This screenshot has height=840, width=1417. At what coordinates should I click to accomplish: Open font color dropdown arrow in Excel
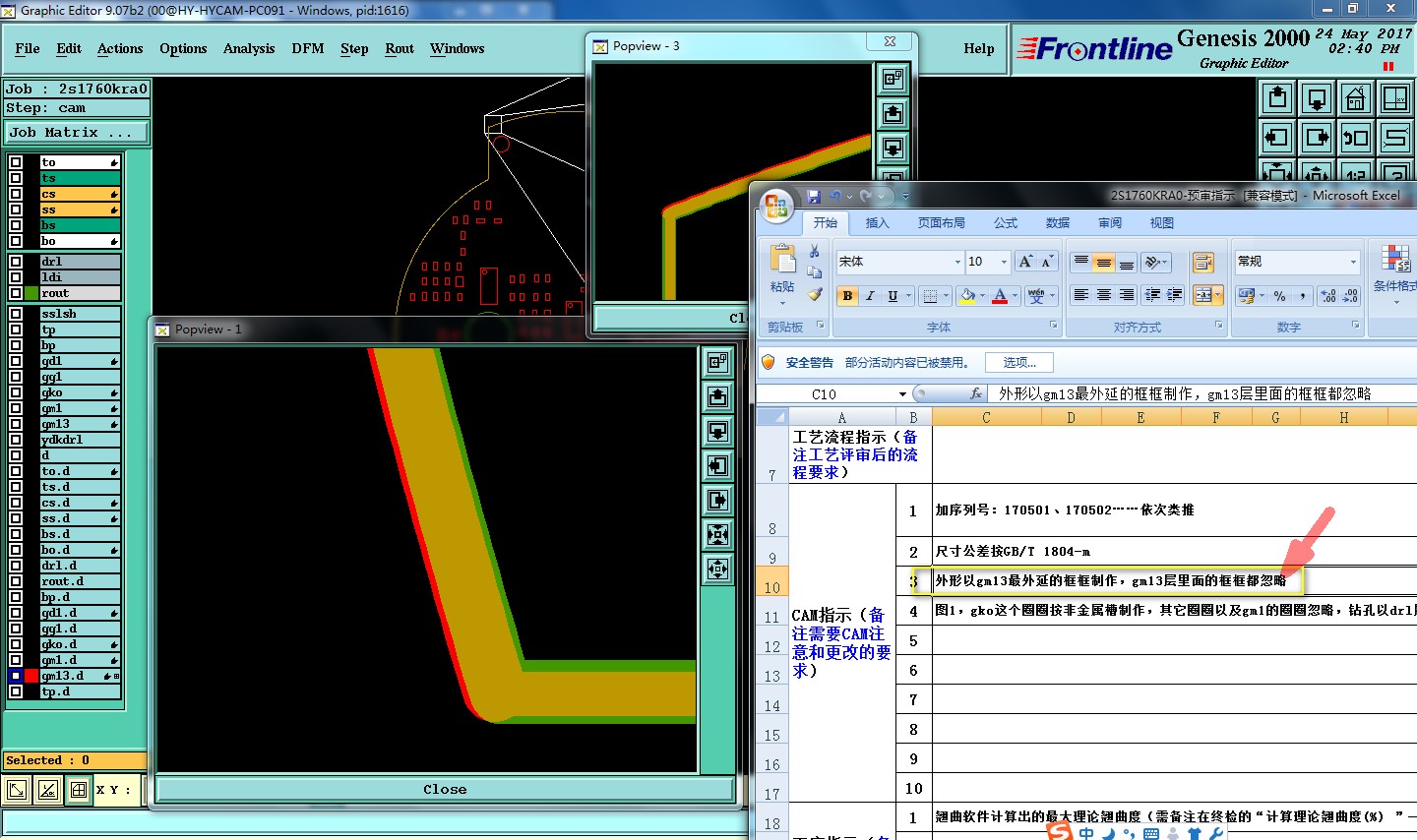[x=1015, y=295]
